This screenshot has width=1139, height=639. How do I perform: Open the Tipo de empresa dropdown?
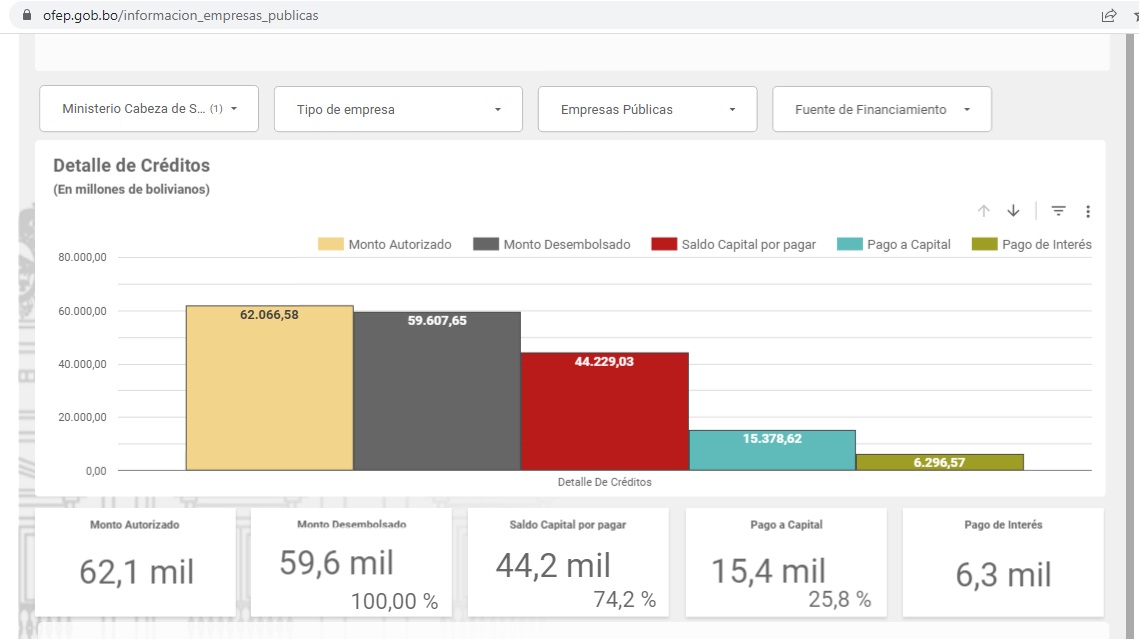(398, 110)
